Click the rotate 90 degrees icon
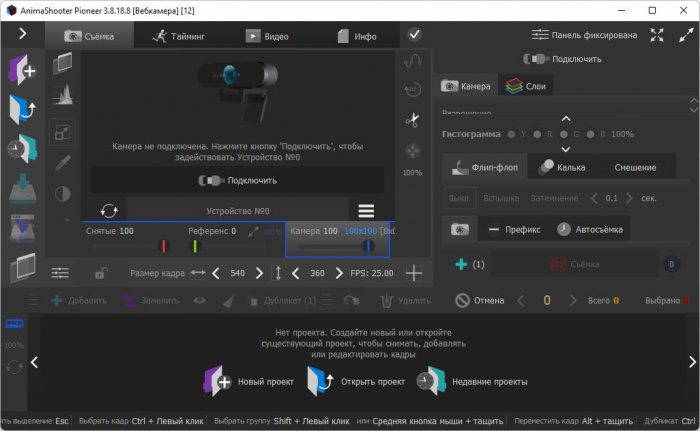Screen dimensions: 700x431 point(412,89)
